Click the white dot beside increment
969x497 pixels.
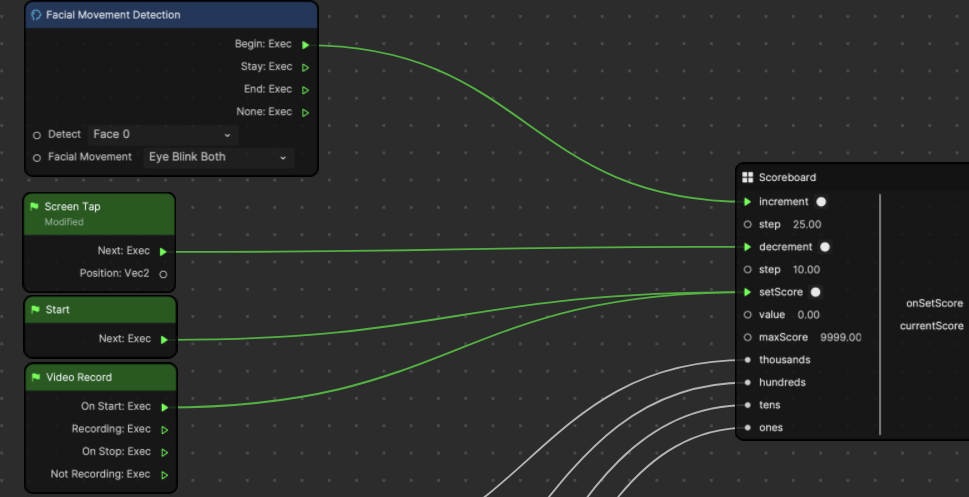click(x=821, y=202)
